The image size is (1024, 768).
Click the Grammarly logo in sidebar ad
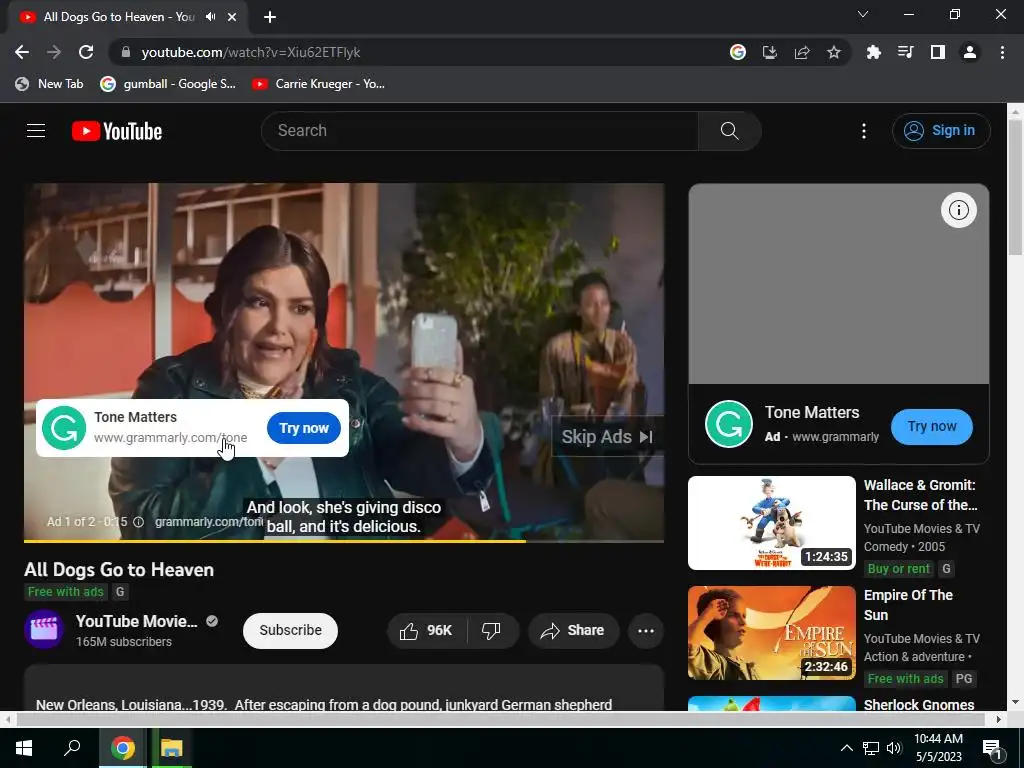click(x=729, y=424)
